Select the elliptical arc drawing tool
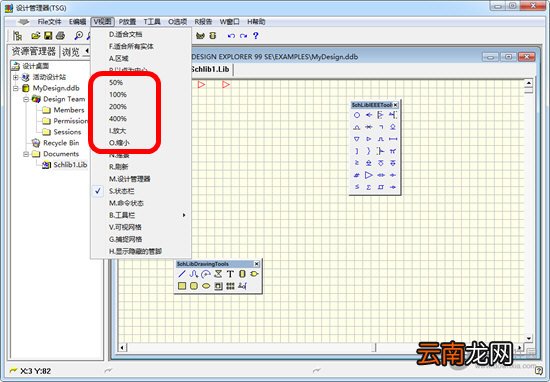Image resolution: width=550 pixels, height=382 pixels. 206,274
